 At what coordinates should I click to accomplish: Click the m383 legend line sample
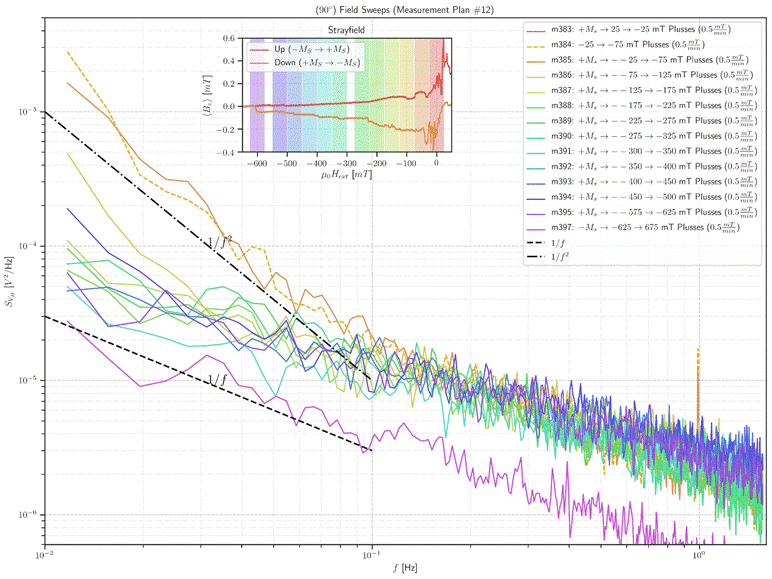coord(538,32)
